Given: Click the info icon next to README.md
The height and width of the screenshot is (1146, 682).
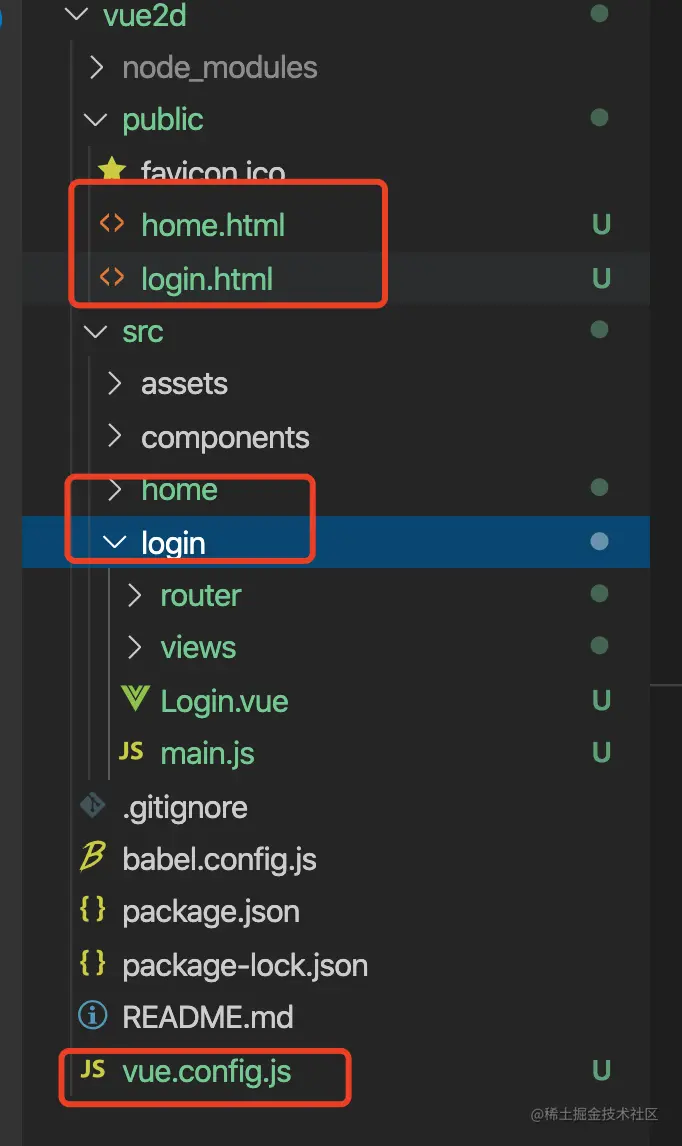Looking at the screenshot, I should pyautogui.click(x=93, y=1017).
